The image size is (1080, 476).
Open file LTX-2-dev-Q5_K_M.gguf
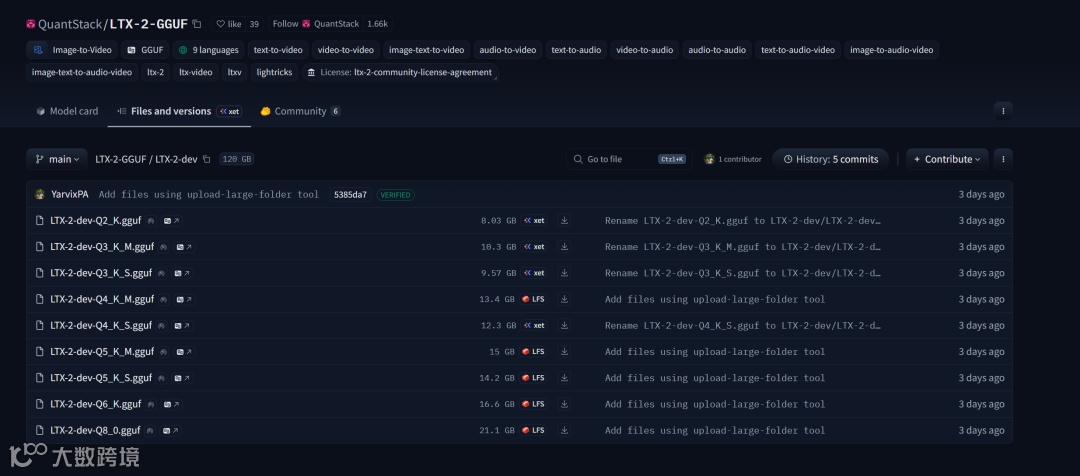(102, 351)
